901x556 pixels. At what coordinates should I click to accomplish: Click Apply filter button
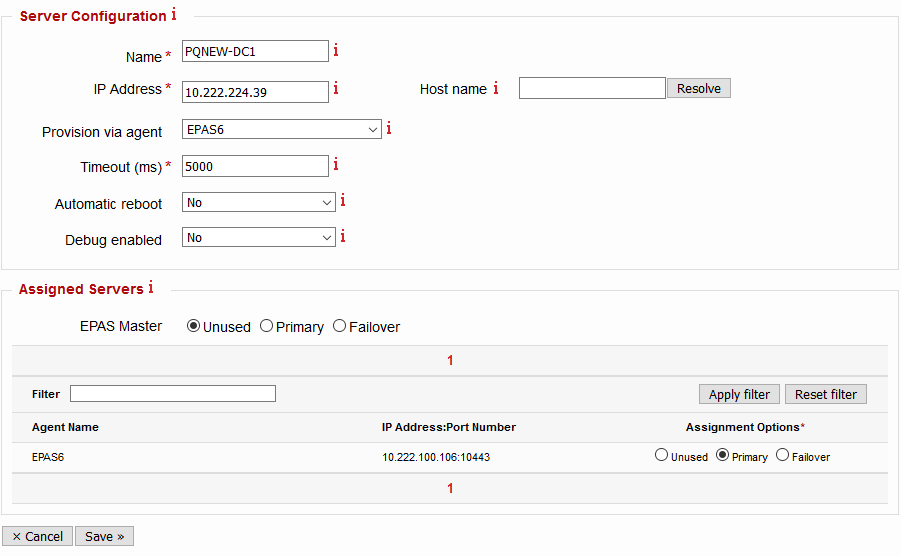(x=739, y=394)
